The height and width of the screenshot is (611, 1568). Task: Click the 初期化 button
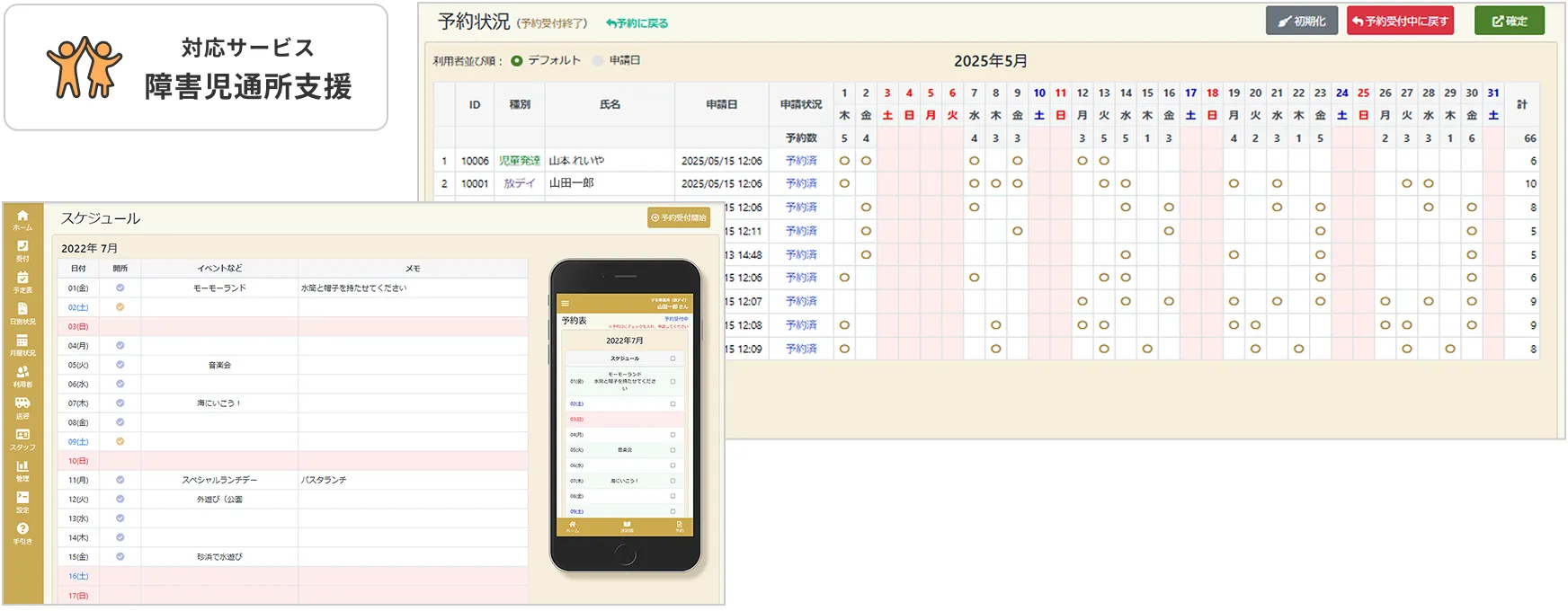pyautogui.click(x=1302, y=21)
